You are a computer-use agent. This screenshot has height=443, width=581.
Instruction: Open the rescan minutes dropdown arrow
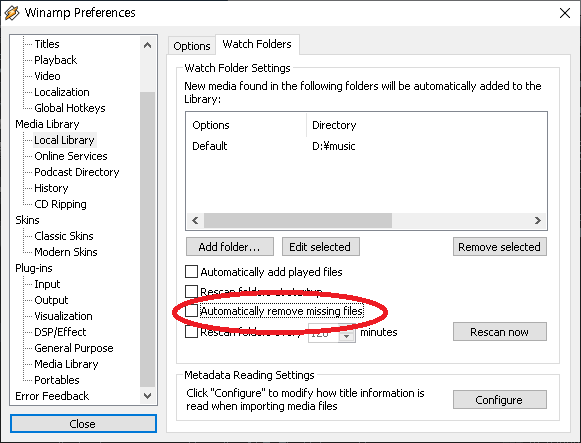tap(346, 336)
